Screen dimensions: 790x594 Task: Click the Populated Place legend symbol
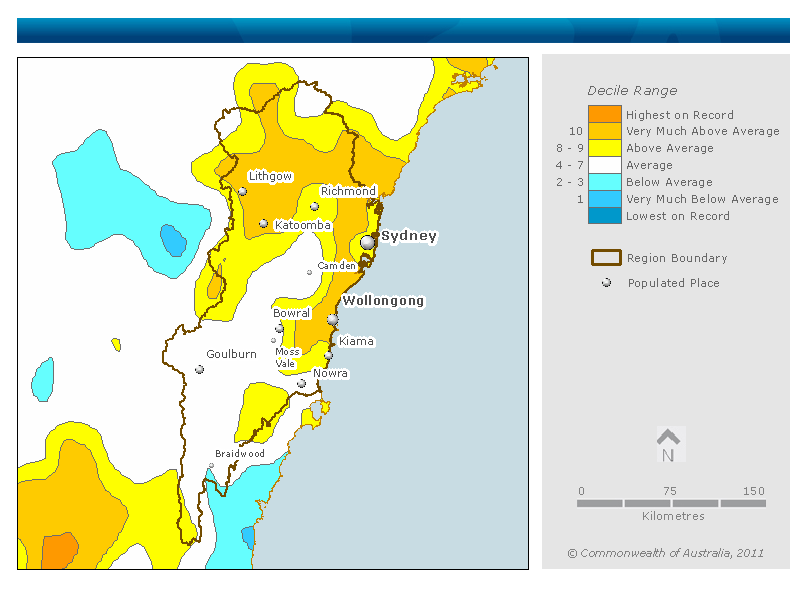(x=606, y=283)
